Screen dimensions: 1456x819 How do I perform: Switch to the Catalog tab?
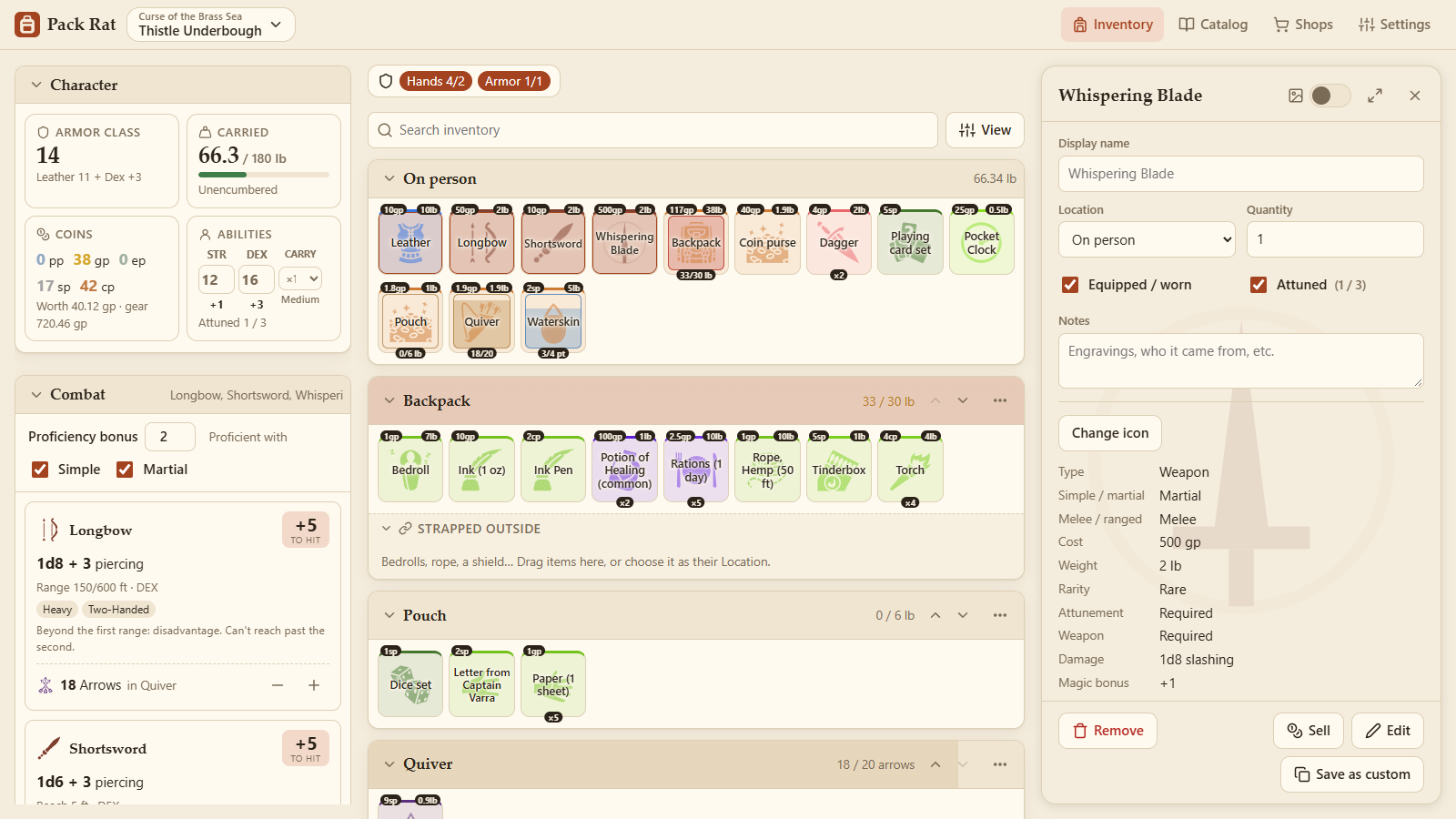tap(1213, 25)
